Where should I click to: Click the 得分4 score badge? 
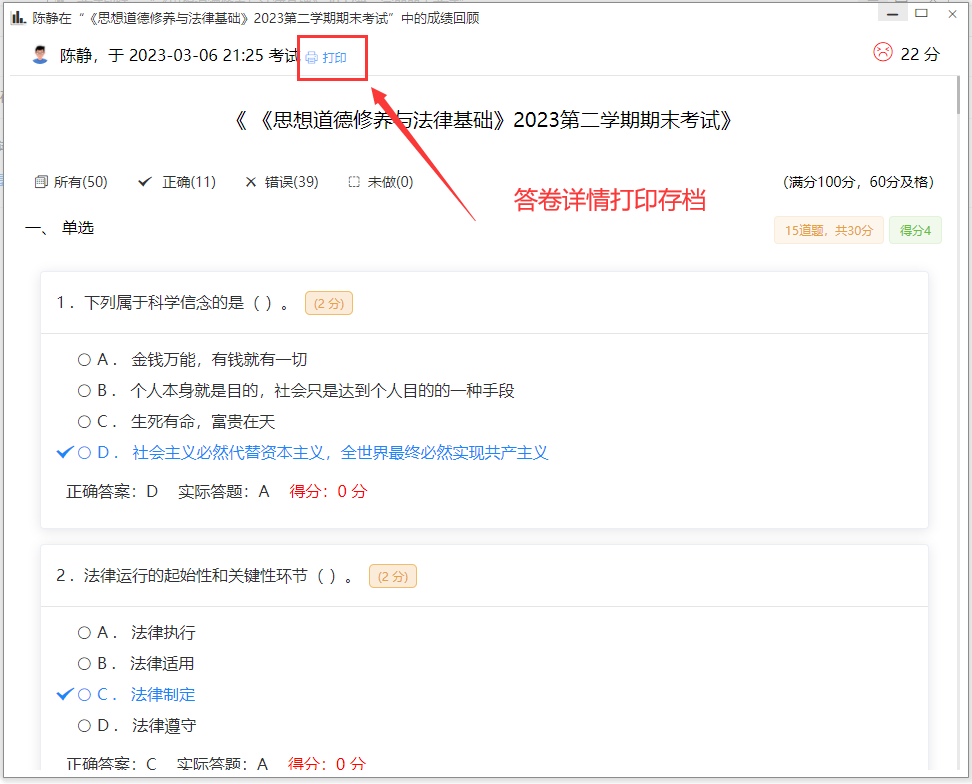coord(915,229)
